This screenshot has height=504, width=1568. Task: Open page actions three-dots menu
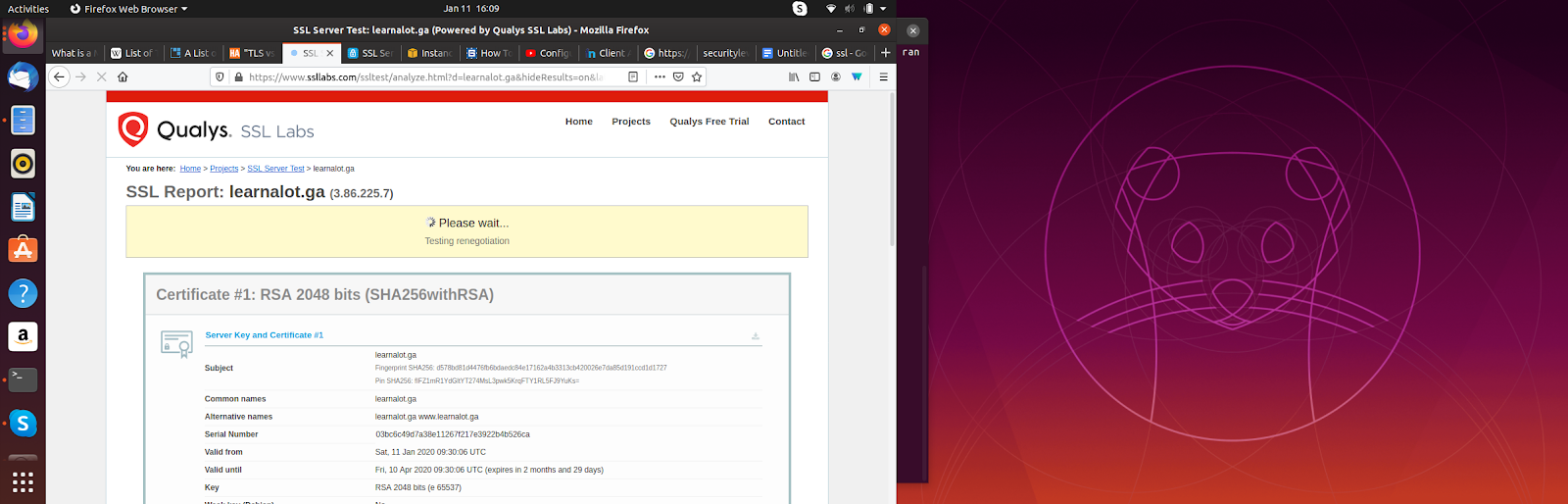click(x=660, y=76)
